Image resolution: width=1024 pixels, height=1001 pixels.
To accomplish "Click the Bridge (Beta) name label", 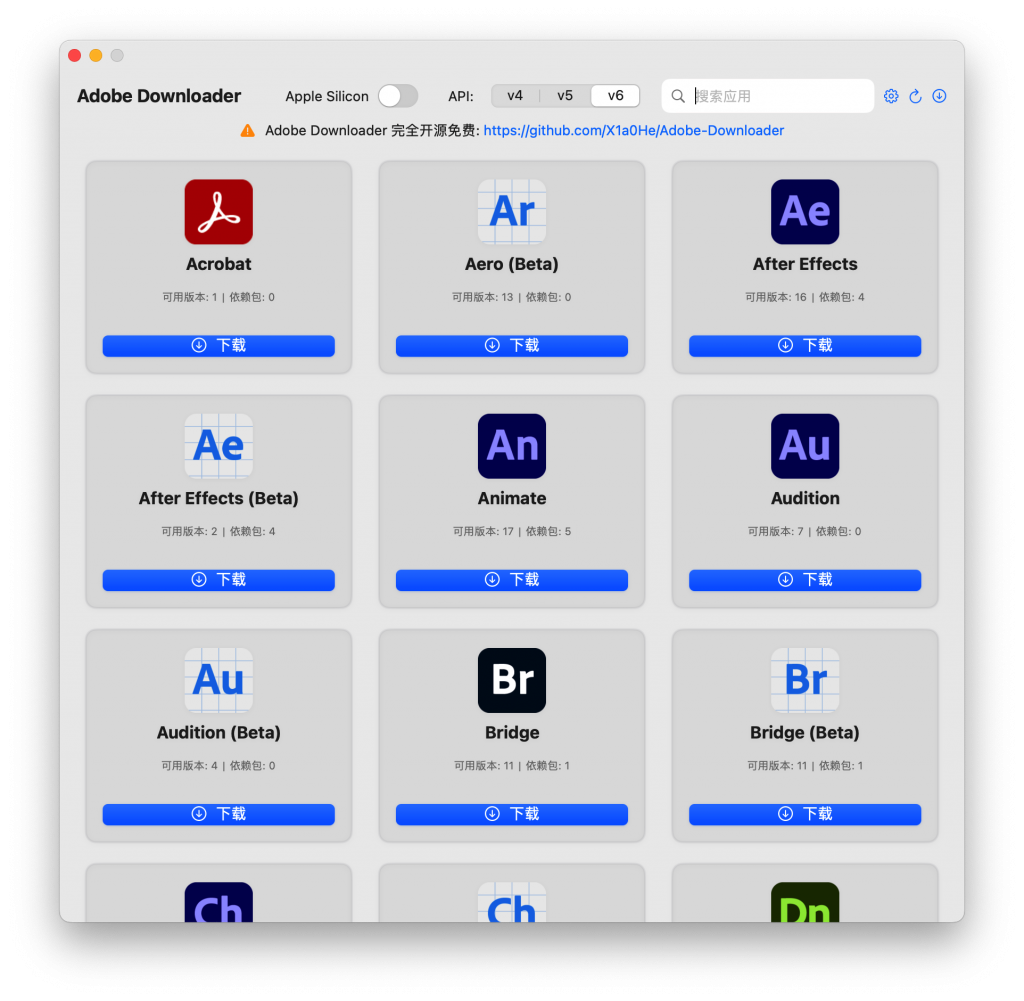I will (x=805, y=733).
